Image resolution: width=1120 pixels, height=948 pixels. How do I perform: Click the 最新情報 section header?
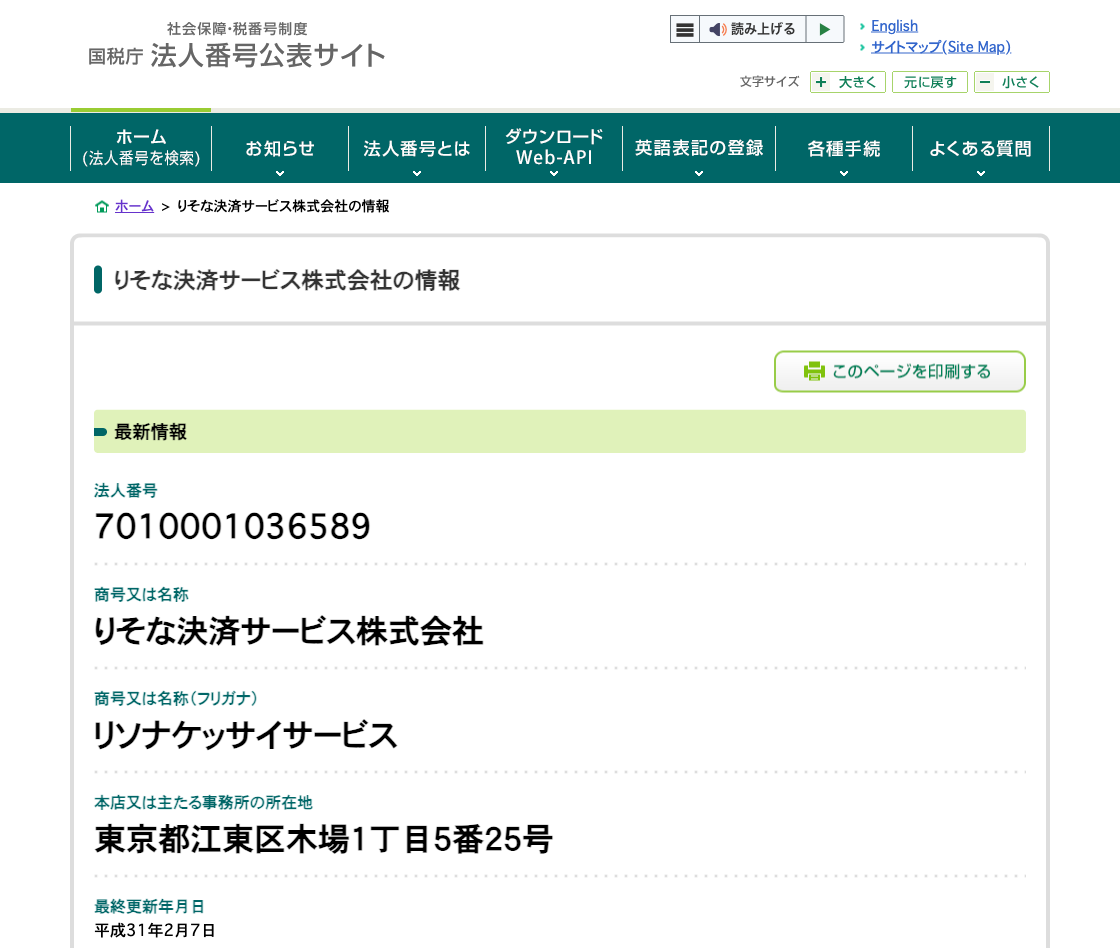coord(560,431)
